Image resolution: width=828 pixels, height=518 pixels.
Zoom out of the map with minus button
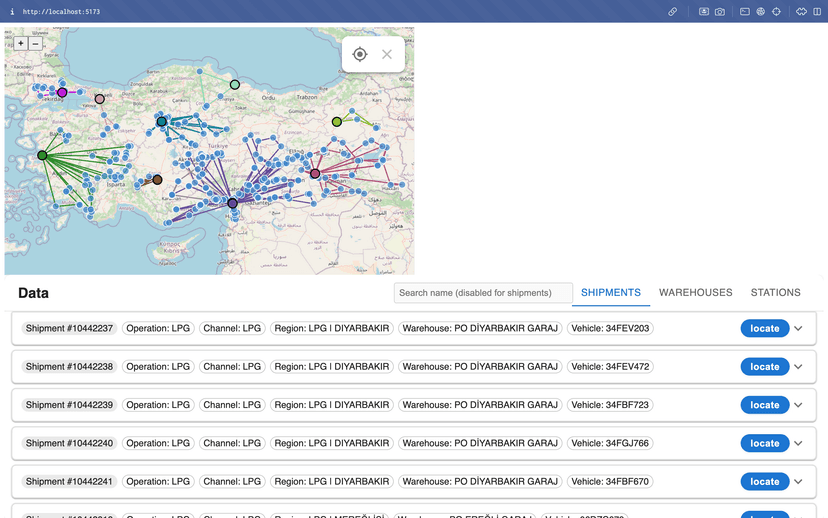[36, 44]
